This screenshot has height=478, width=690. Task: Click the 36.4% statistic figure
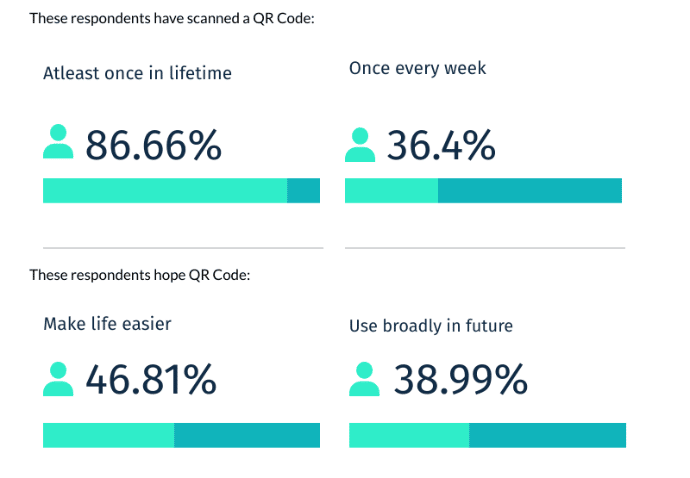click(440, 146)
